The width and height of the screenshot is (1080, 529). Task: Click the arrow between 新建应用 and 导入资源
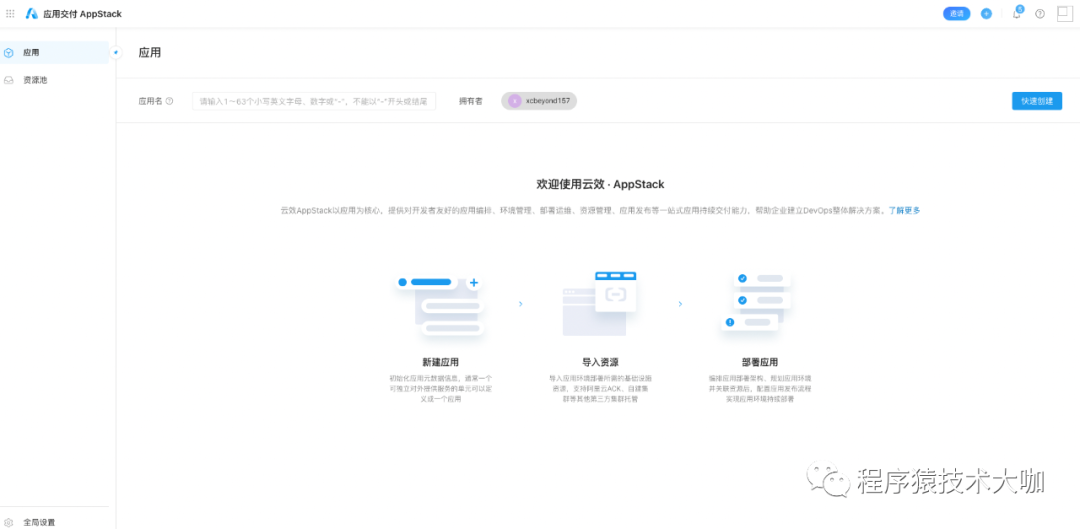coord(520,304)
